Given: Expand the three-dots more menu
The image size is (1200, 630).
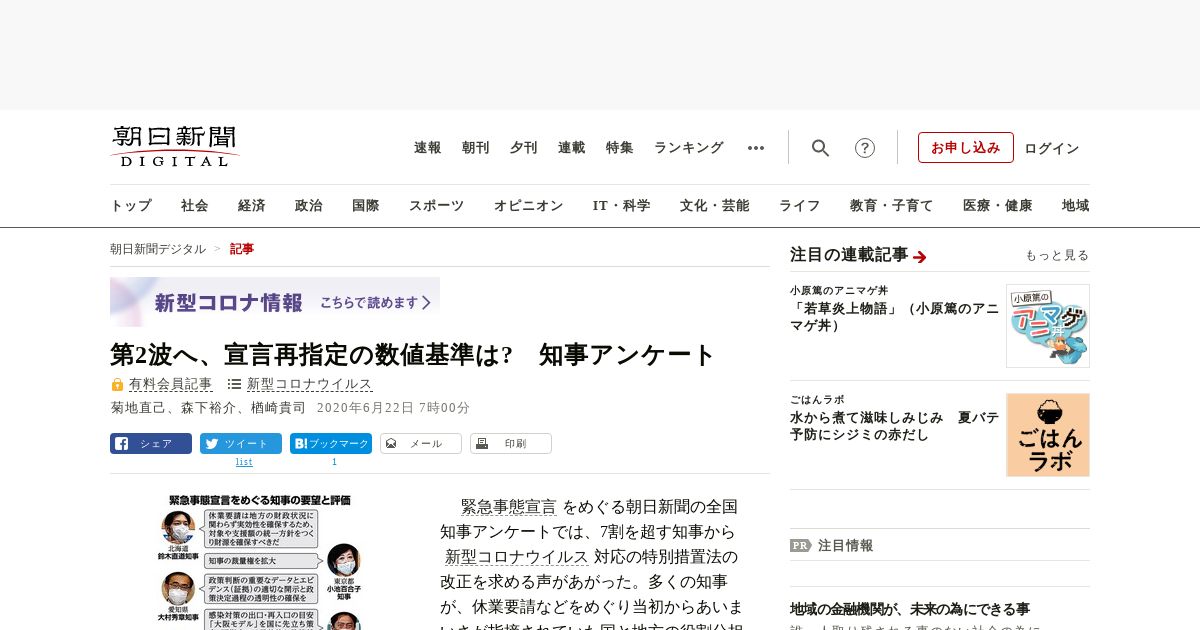Looking at the screenshot, I should point(756,148).
